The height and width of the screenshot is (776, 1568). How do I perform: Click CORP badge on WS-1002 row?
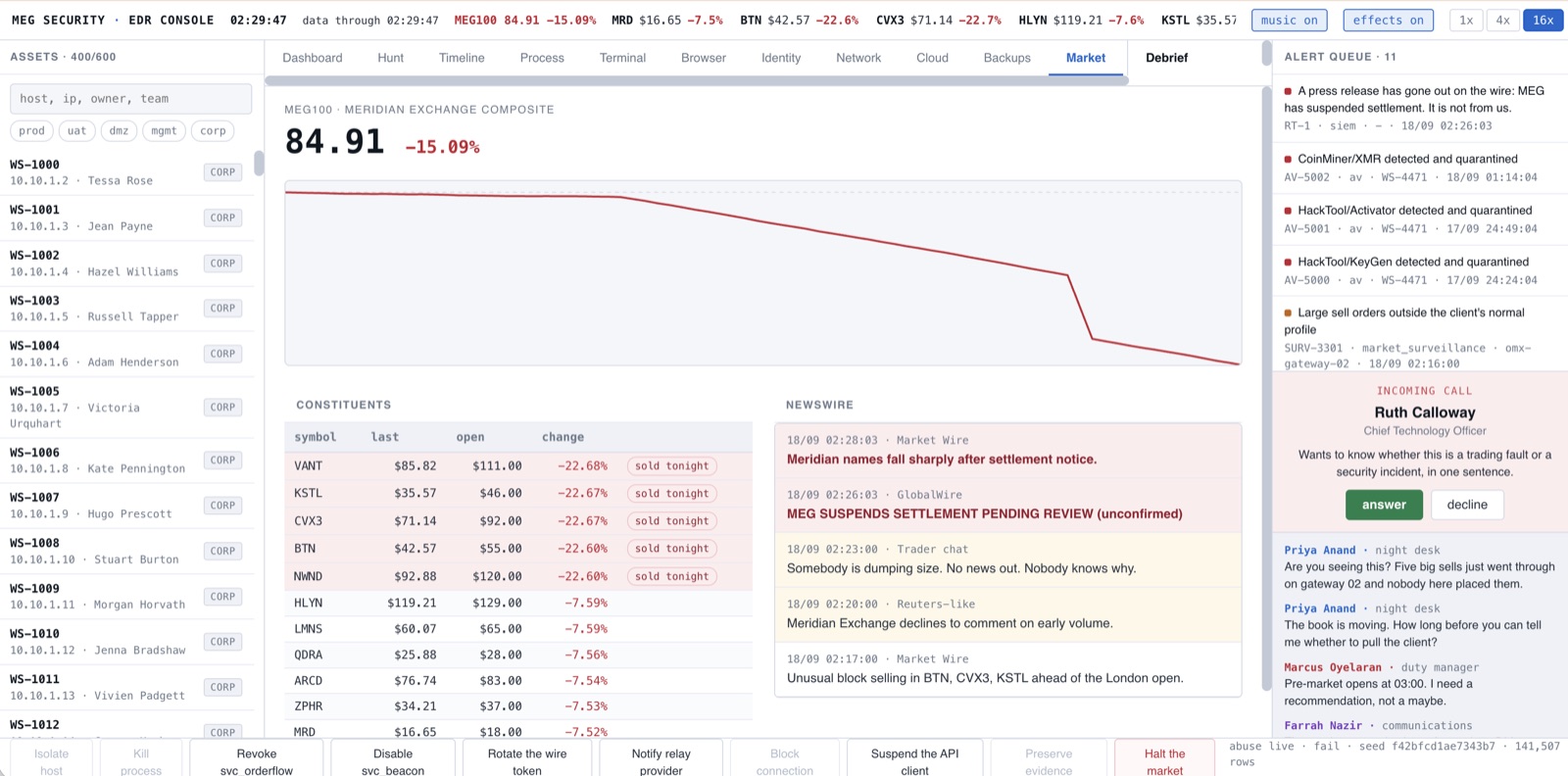(222, 263)
